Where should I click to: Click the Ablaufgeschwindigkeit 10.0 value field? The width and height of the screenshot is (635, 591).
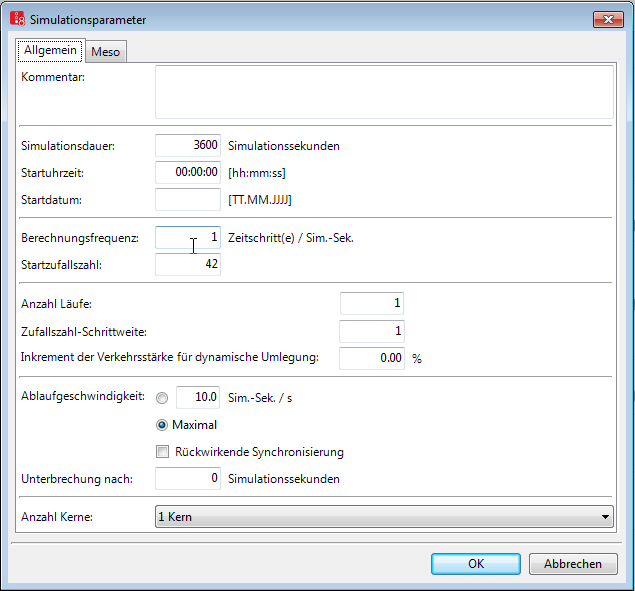click(198, 398)
